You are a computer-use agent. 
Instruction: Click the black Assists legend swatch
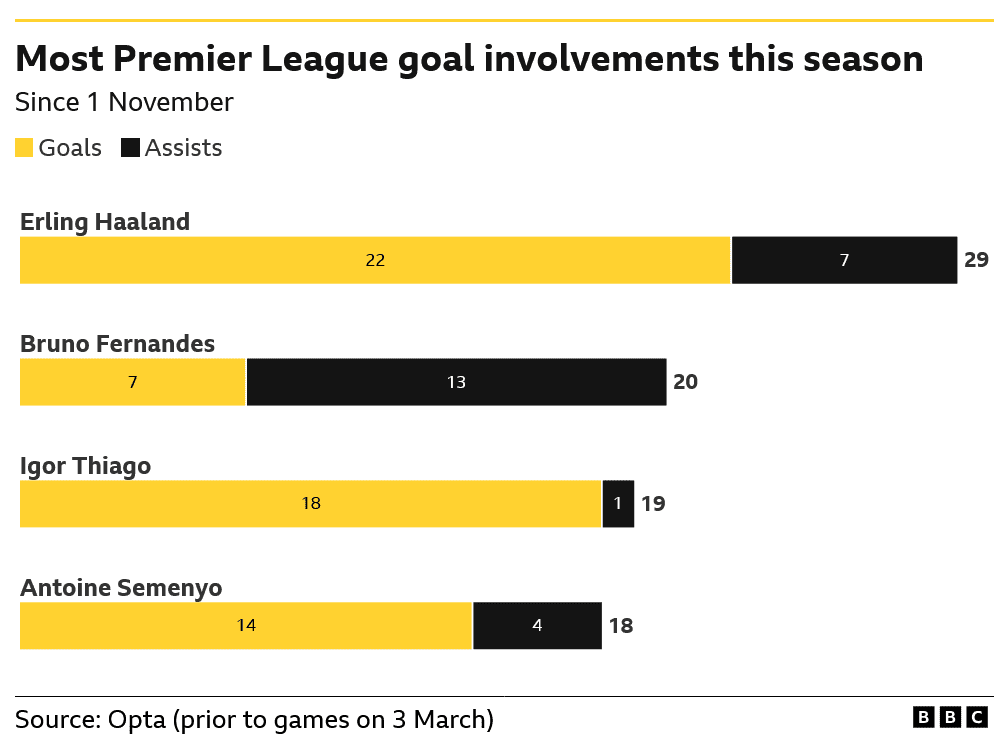[130, 148]
